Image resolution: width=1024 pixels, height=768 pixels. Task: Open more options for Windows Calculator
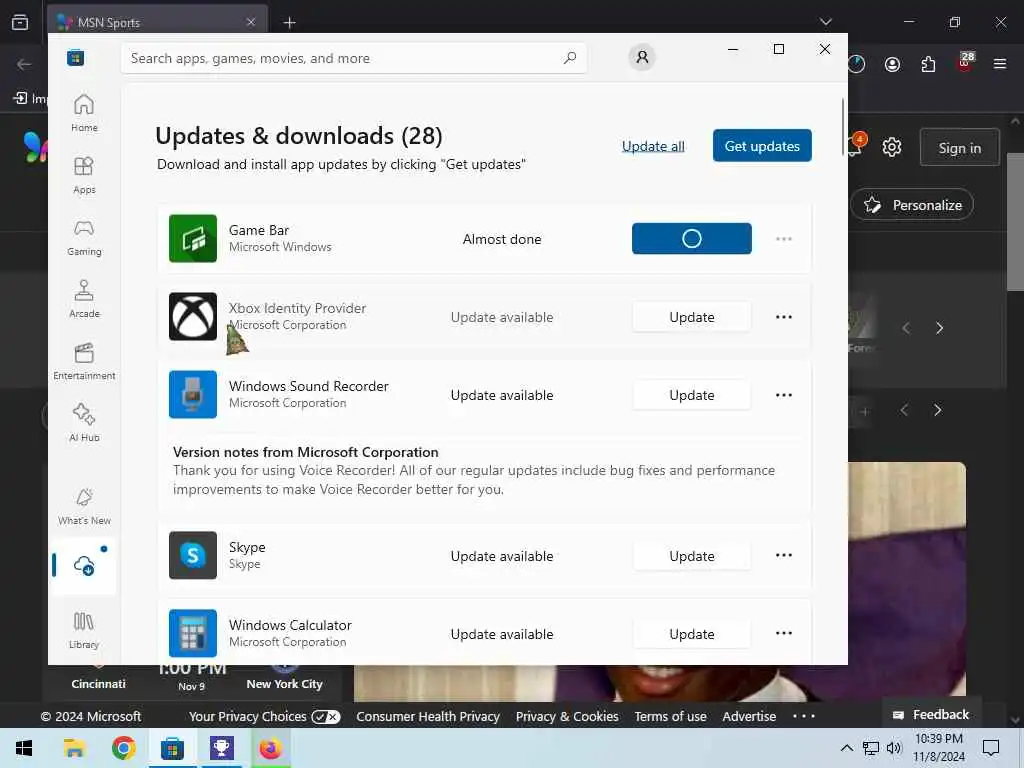784,633
